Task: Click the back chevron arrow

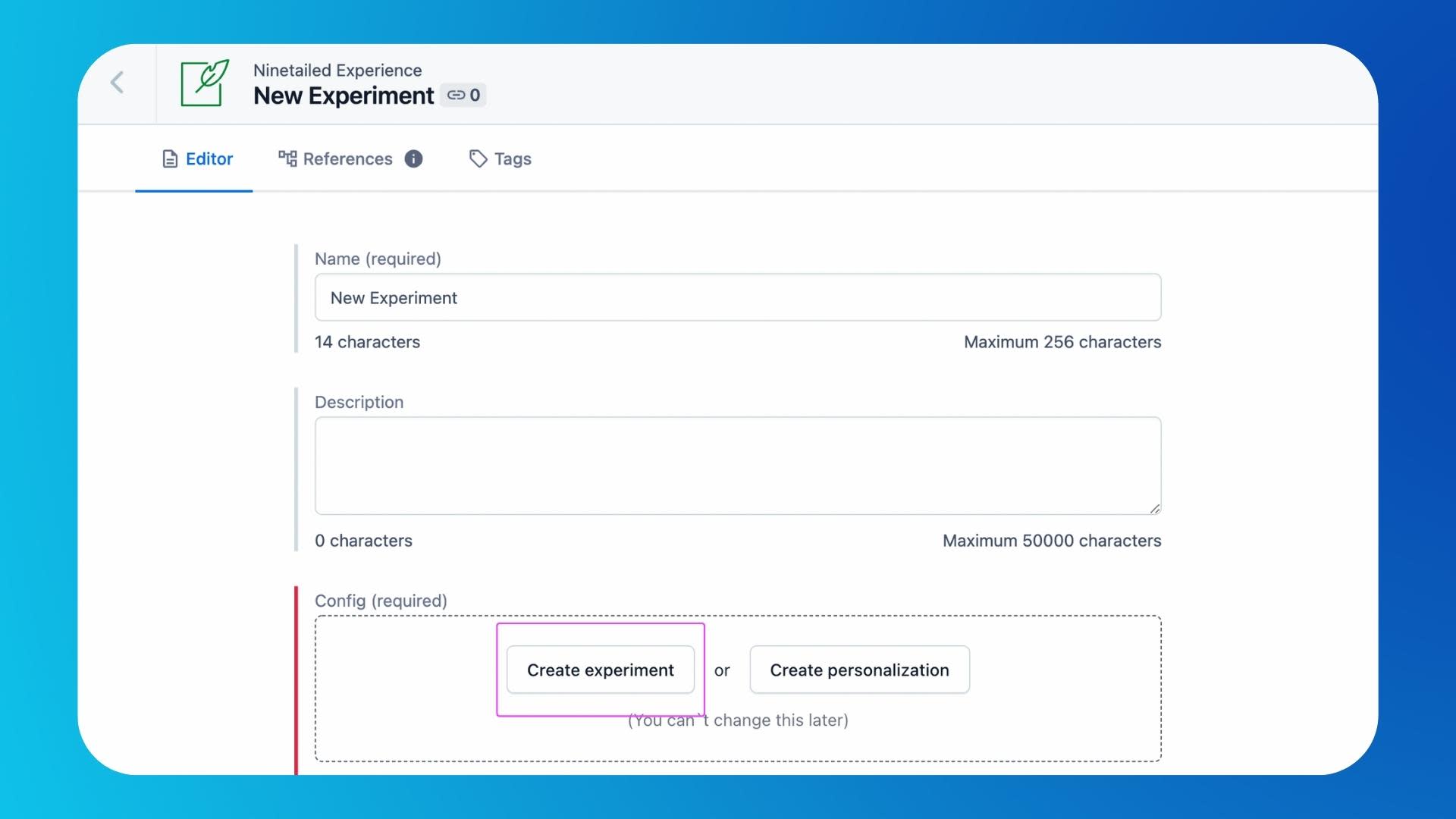Action: 117,83
